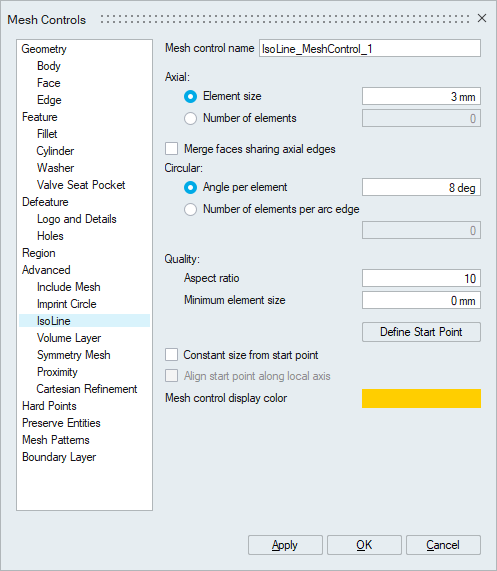Apply the mesh control settings

point(285,545)
